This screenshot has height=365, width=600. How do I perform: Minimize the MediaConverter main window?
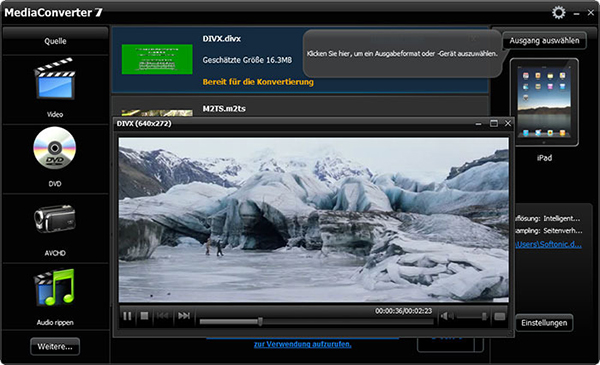[x=576, y=14]
